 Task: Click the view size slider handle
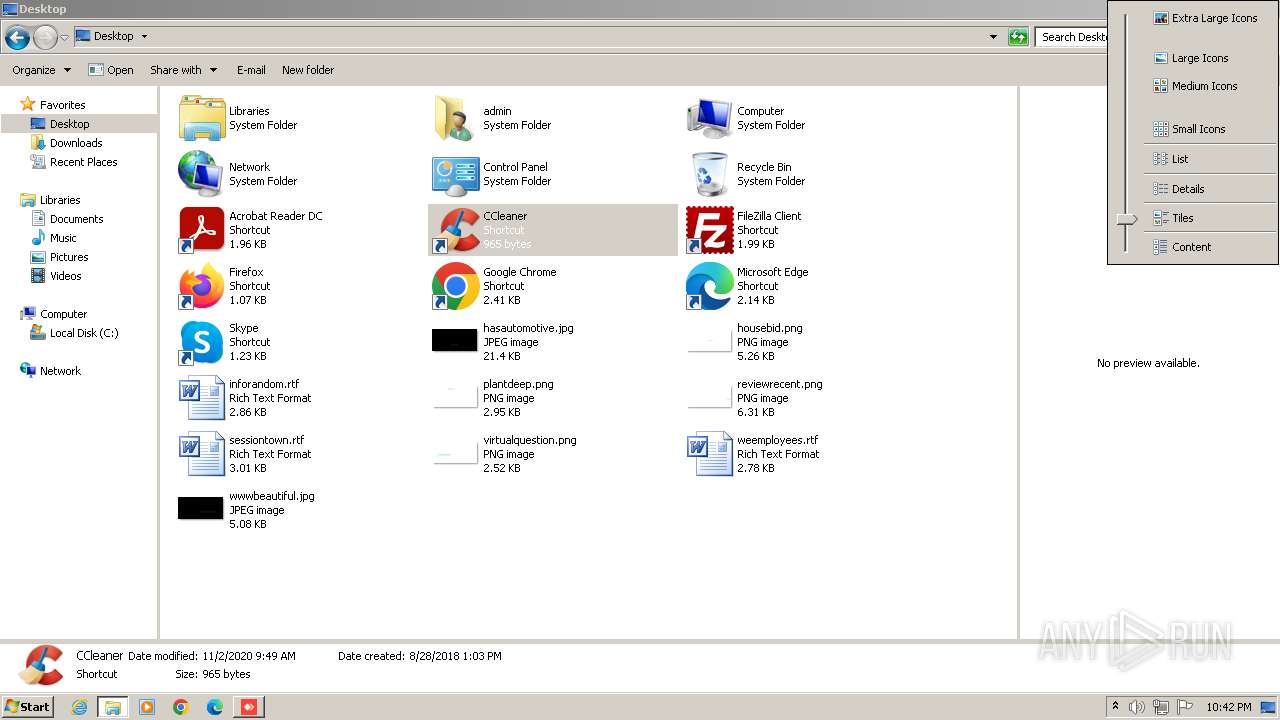click(1126, 219)
